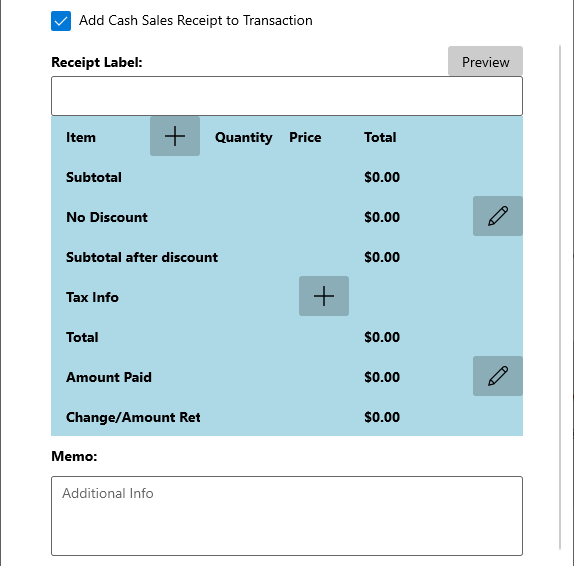
Task: Focus the Receipt Label text box
Action: pyautogui.click(x=287, y=96)
